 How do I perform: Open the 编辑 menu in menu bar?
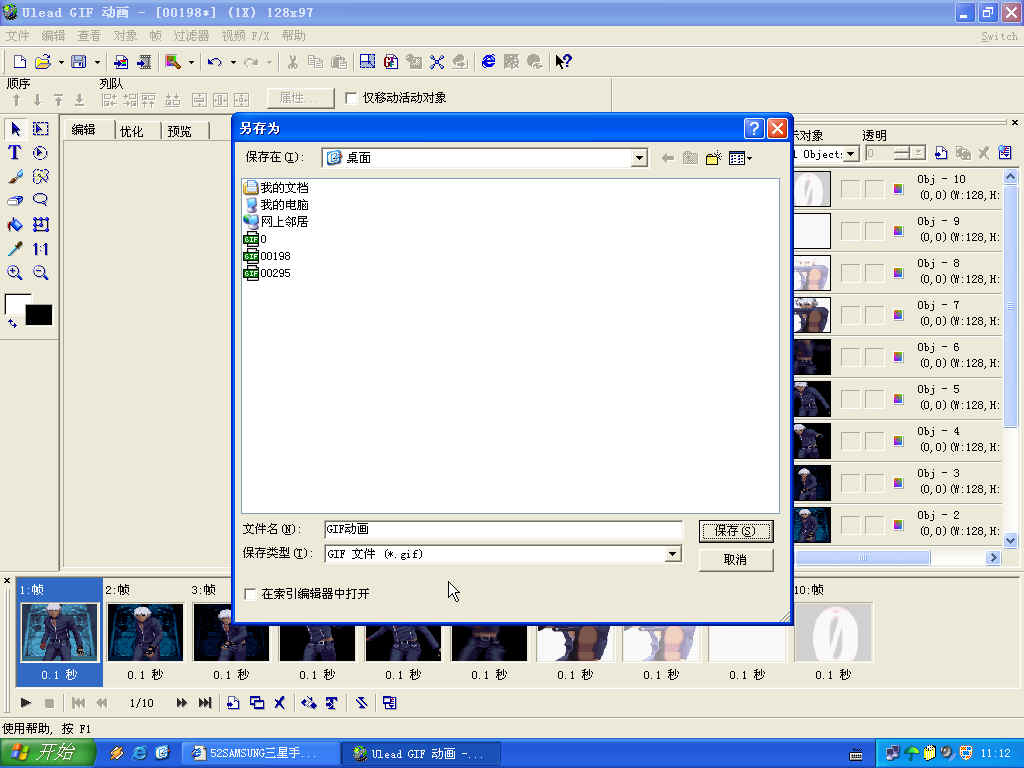[53, 36]
